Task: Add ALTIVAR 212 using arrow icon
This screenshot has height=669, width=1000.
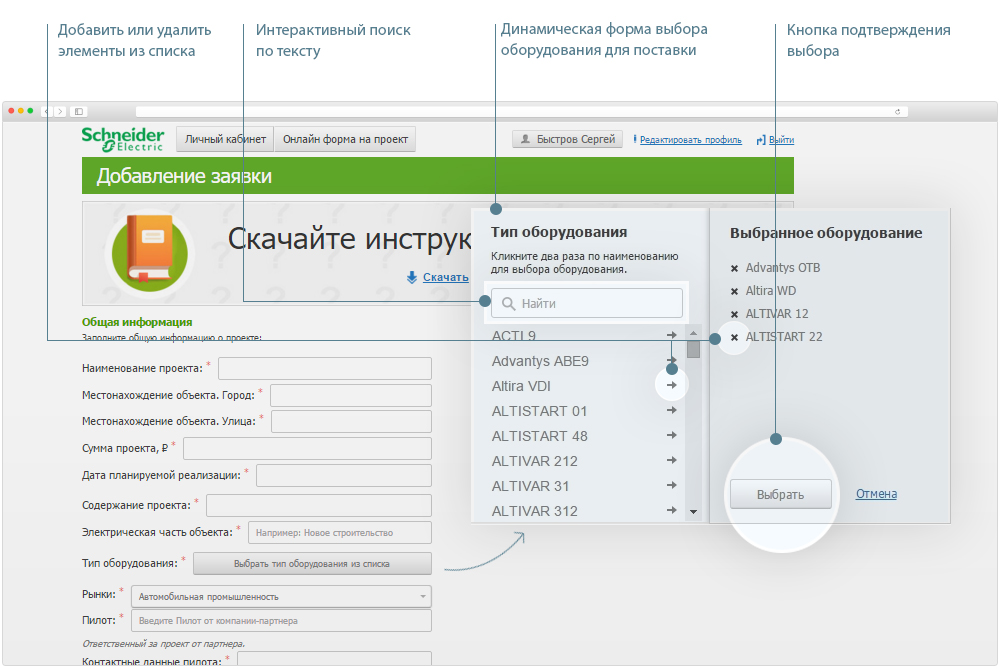Action: coord(672,460)
